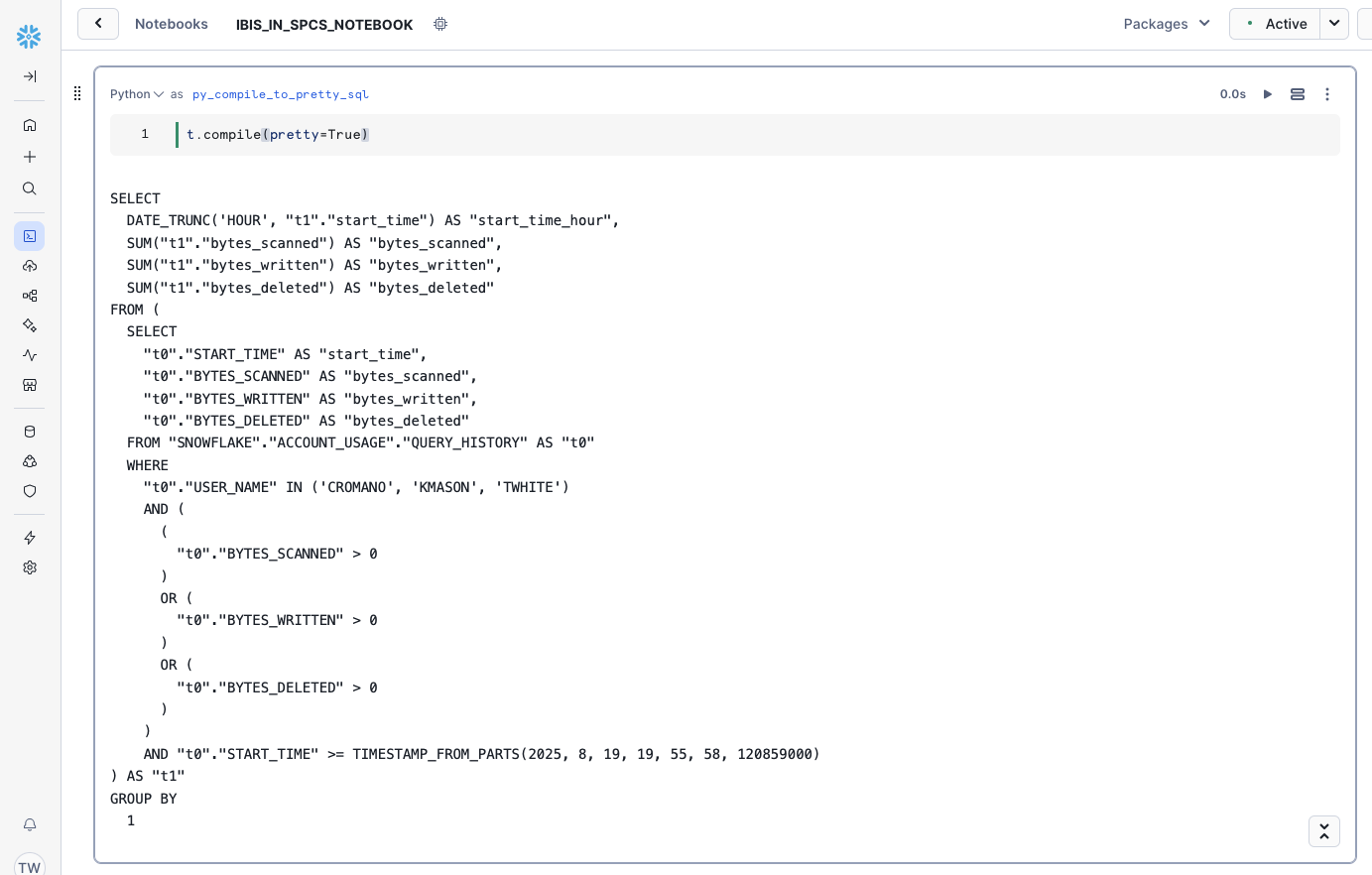Click the cell name py_compile_to_pretty_sql
This screenshot has width=1372, height=875.
coord(281,94)
